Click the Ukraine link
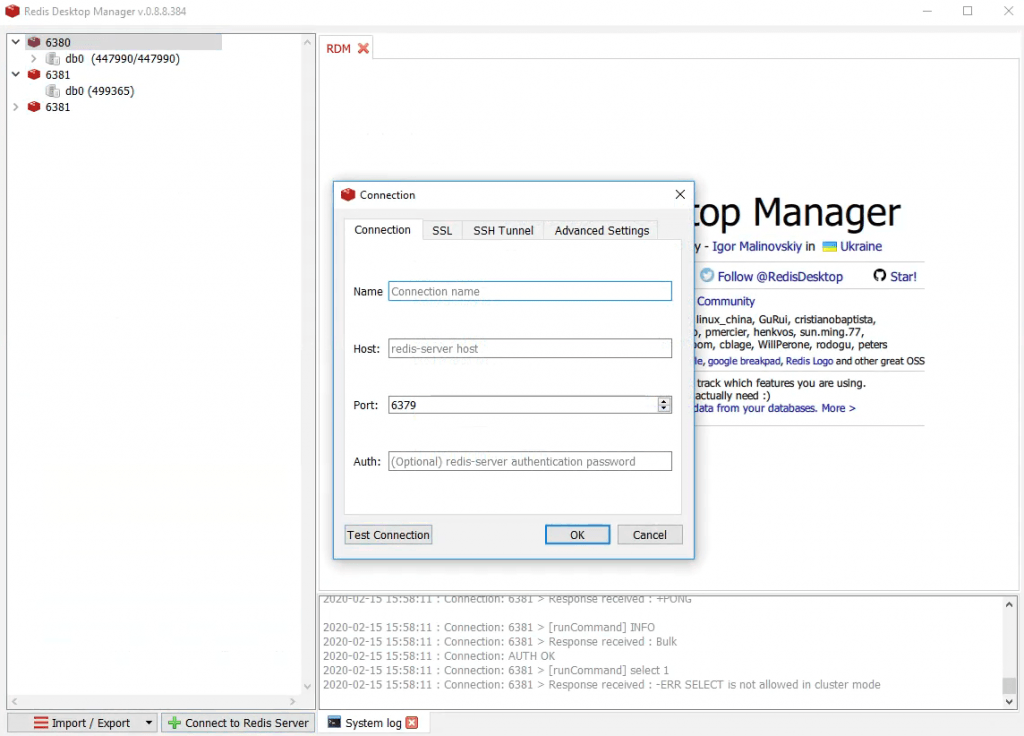The width and height of the screenshot is (1024, 736). click(x=861, y=246)
